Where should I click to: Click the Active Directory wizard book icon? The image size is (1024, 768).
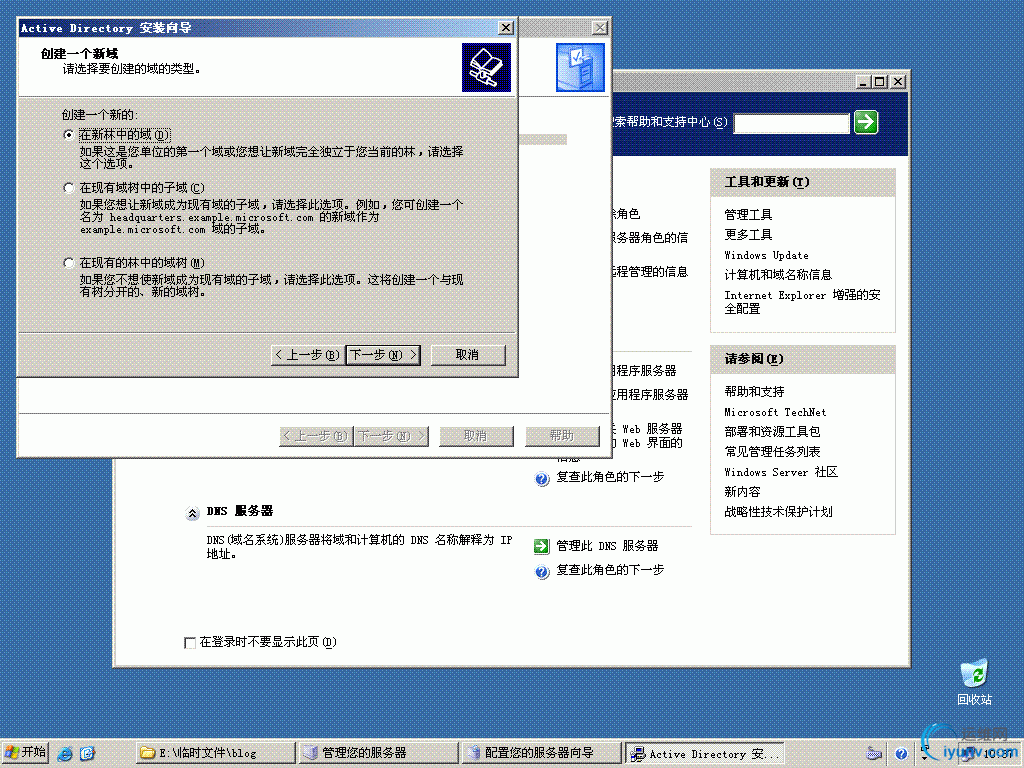486,67
